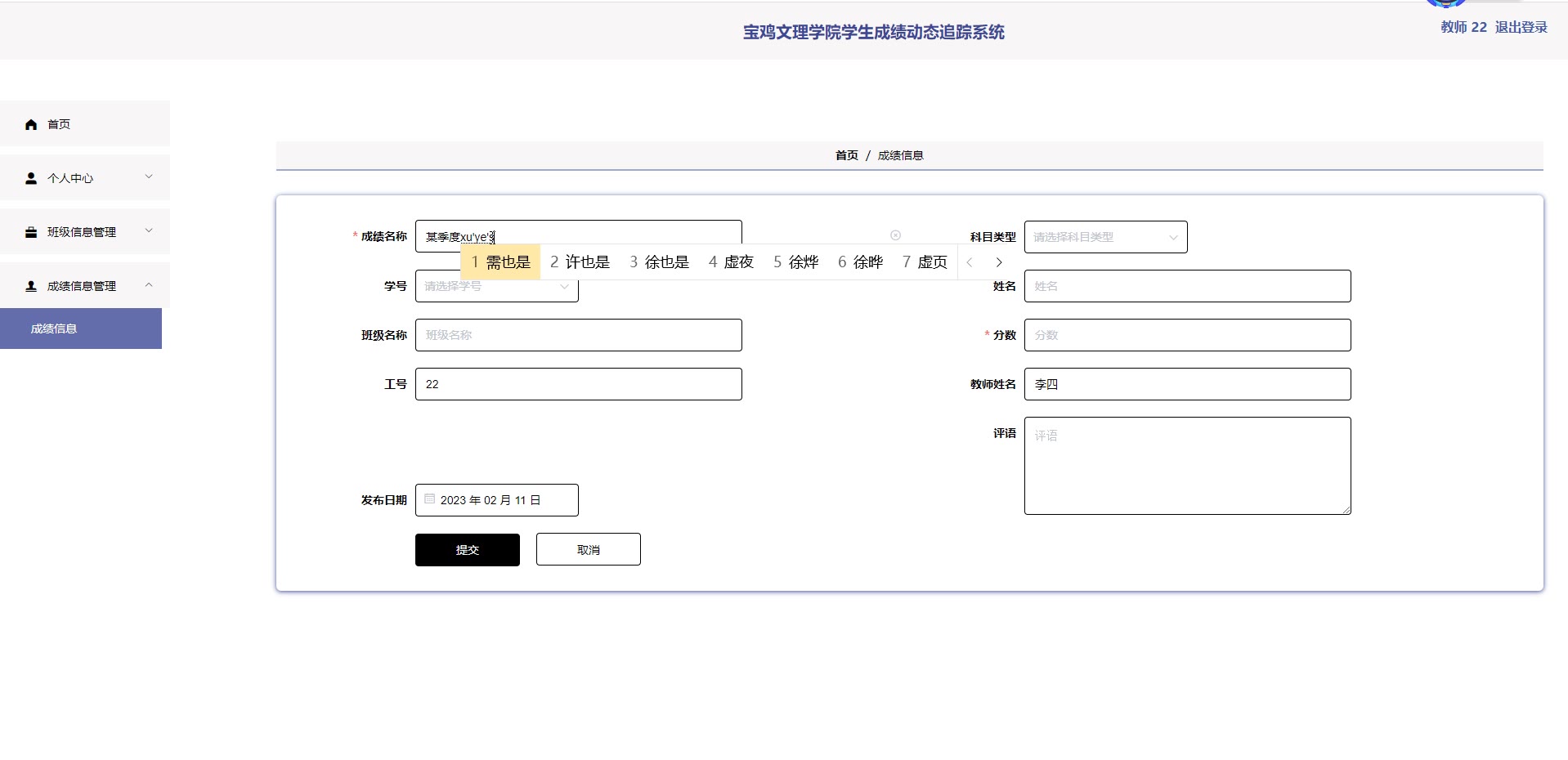Click the 分数 input field
The width and height of the screenshot is (1568, 760).
pos(1187,335)
